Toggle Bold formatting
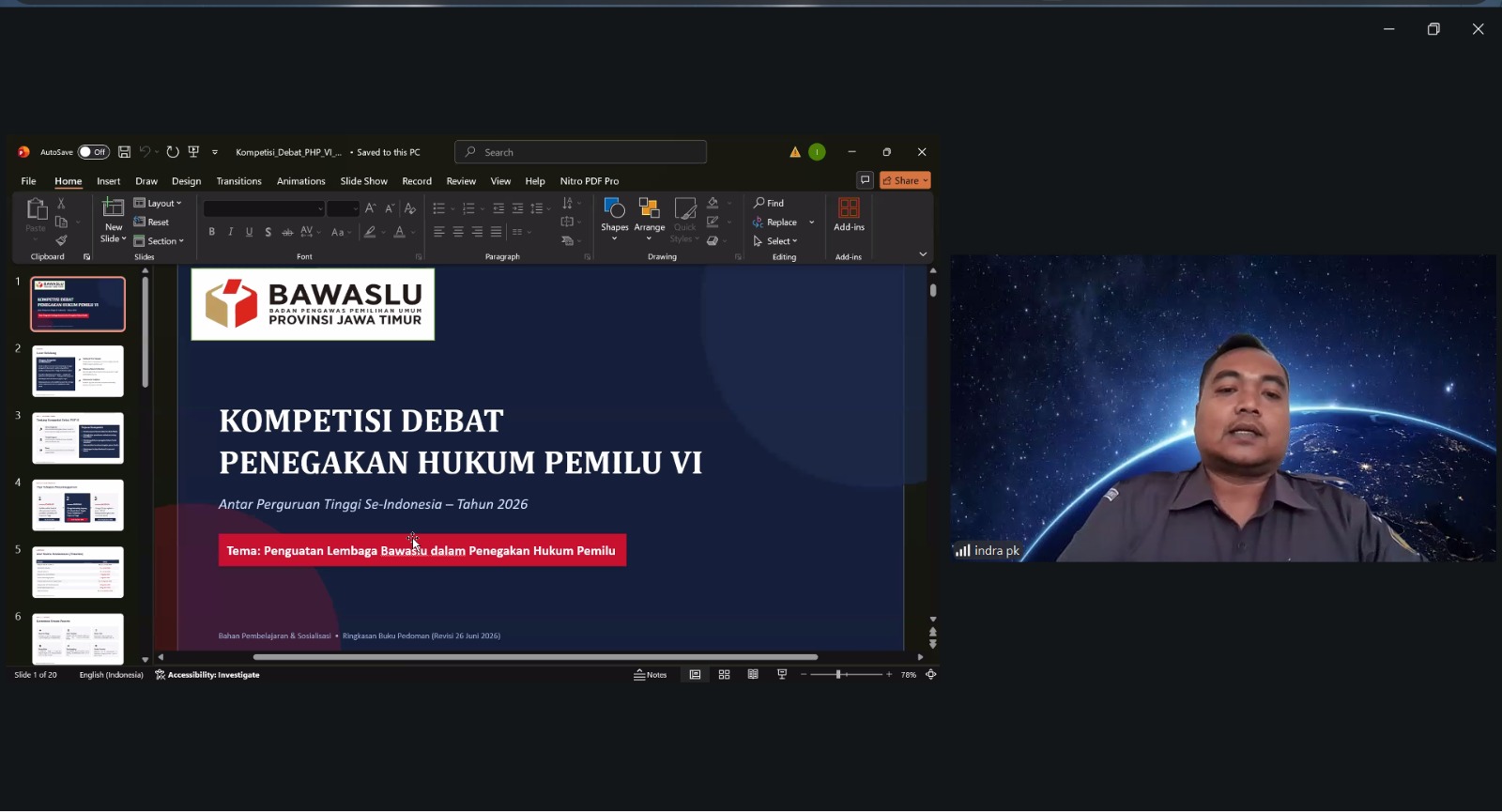 point(212,232)
